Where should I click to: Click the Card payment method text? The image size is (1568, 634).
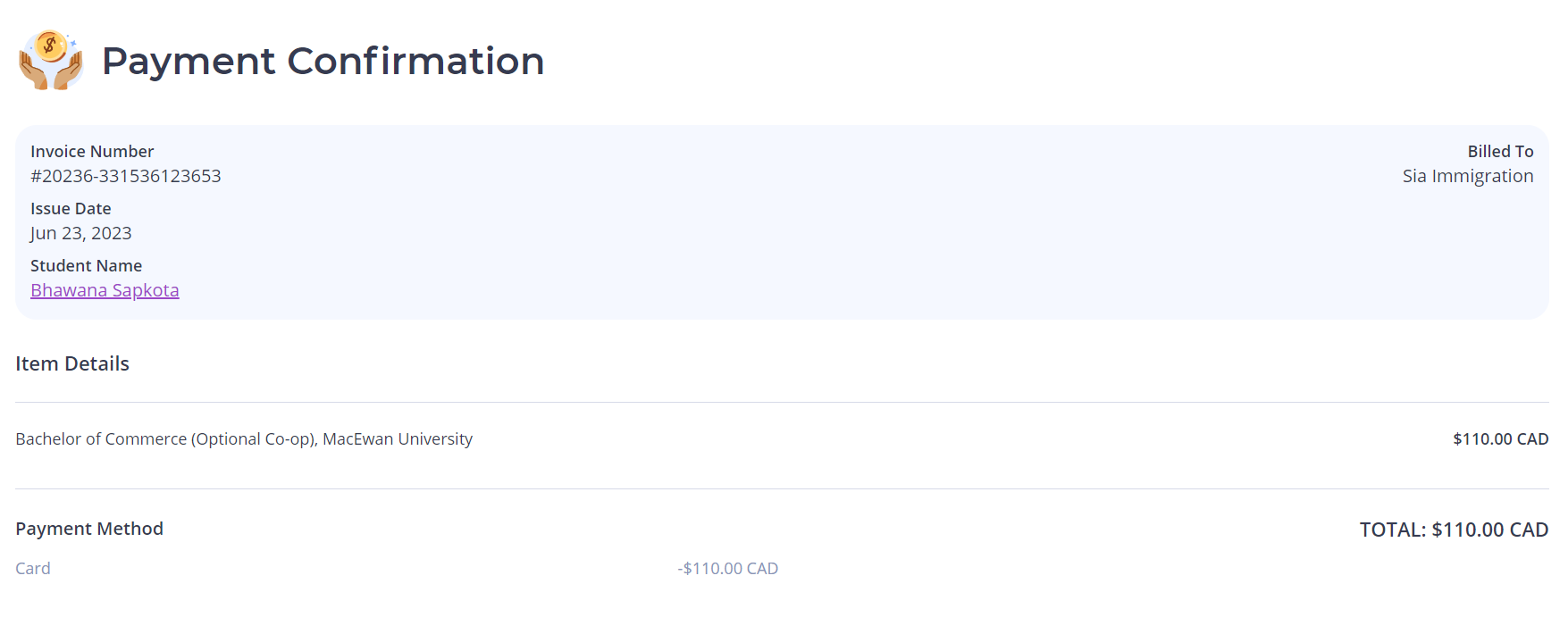[33, 568]
